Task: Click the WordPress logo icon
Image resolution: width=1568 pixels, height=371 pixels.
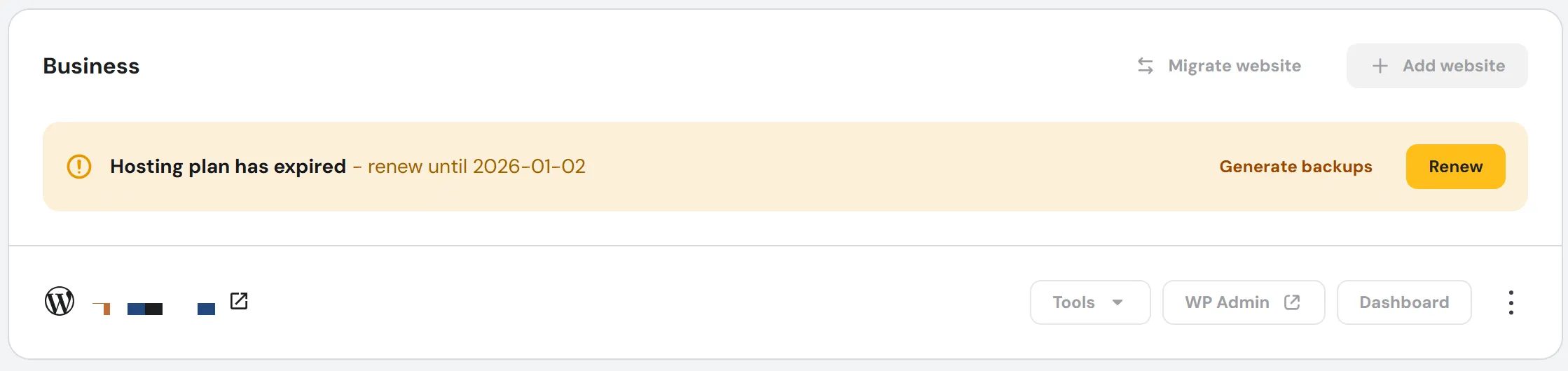Action: tap(60, 302)
